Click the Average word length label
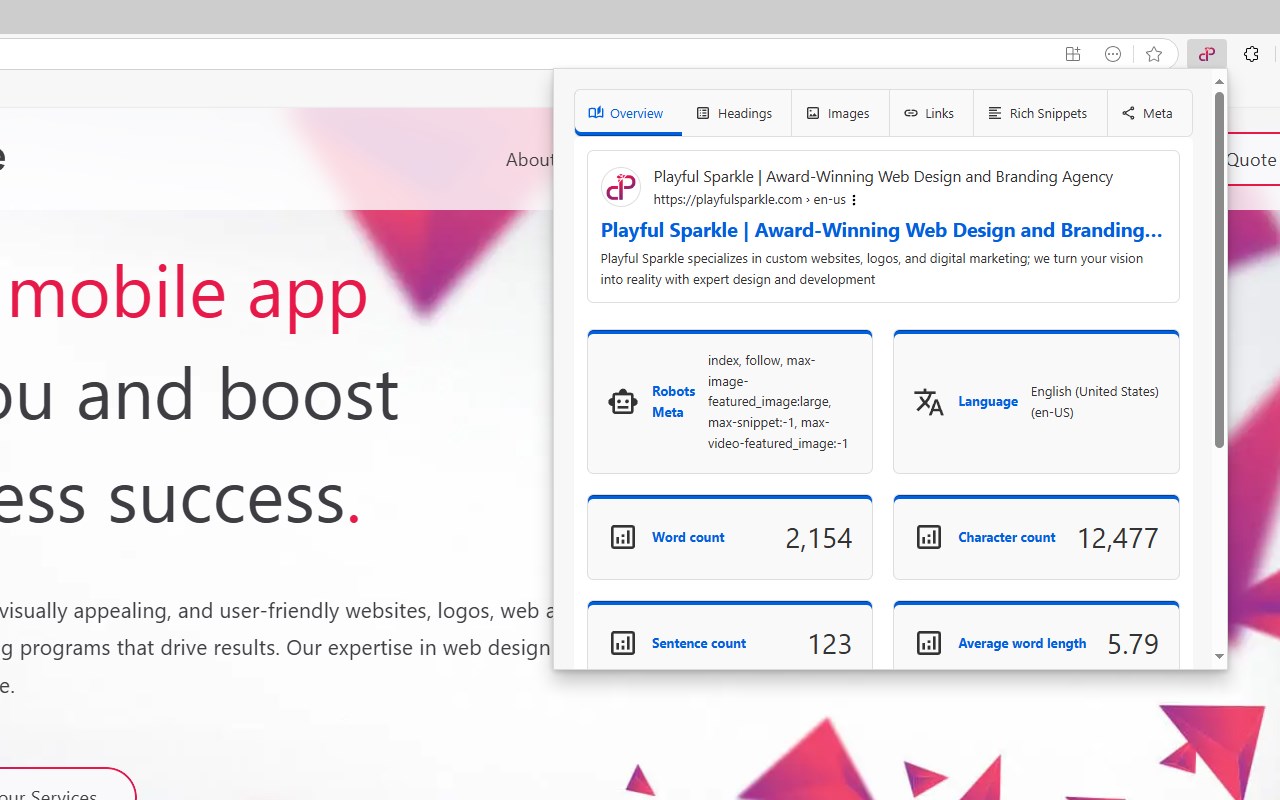Image resolution: width=1280 pixels, height=800 pixels. pos(1022,643)
